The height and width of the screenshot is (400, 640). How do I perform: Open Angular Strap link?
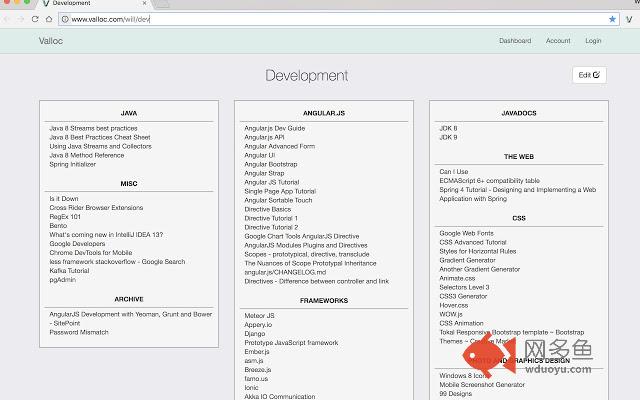pos(264,173)
